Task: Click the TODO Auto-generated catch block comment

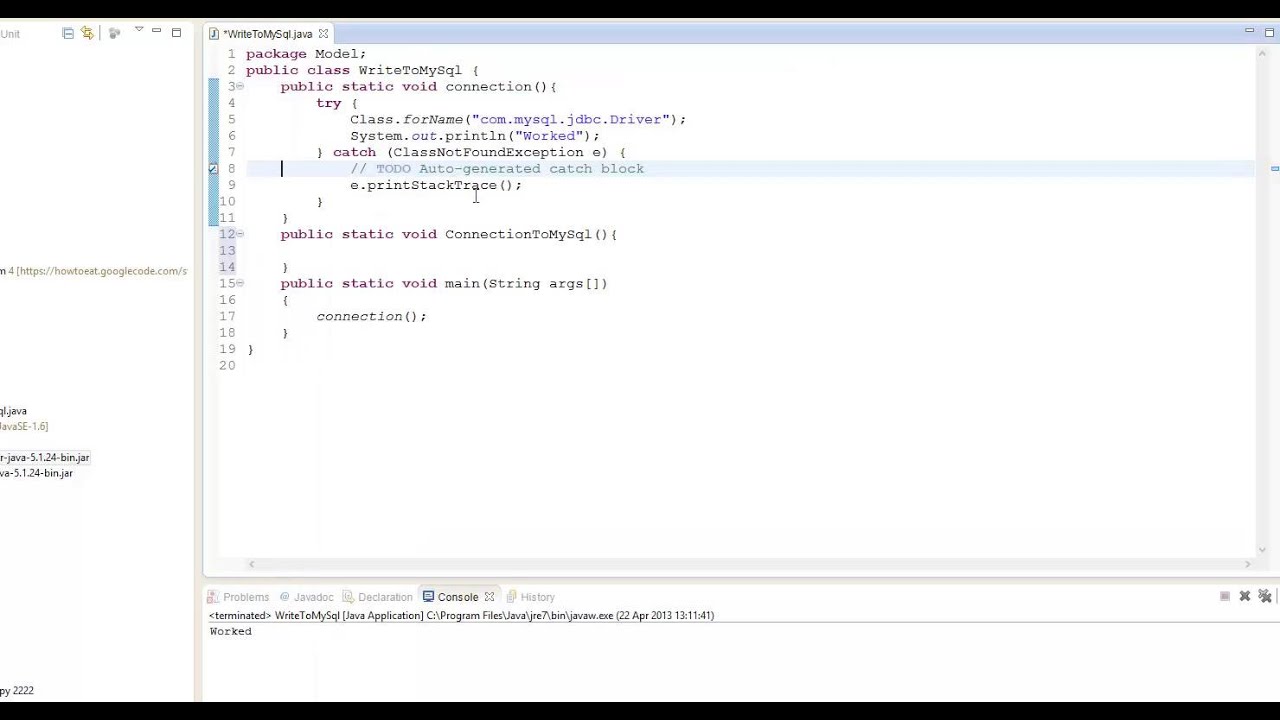Action: click(497, 169)
